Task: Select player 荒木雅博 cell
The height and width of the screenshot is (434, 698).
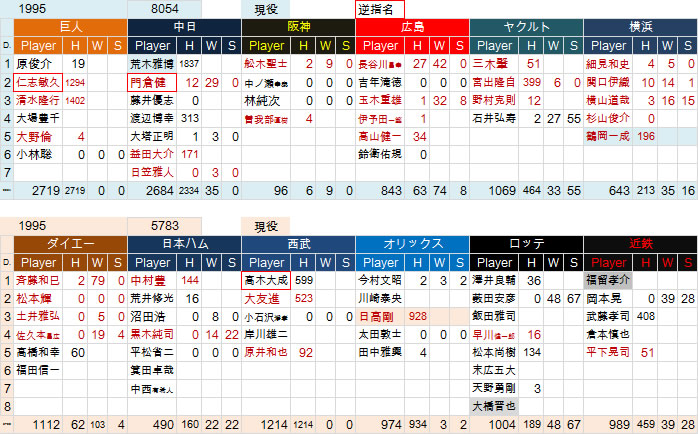Action: [x=152, y=64]
